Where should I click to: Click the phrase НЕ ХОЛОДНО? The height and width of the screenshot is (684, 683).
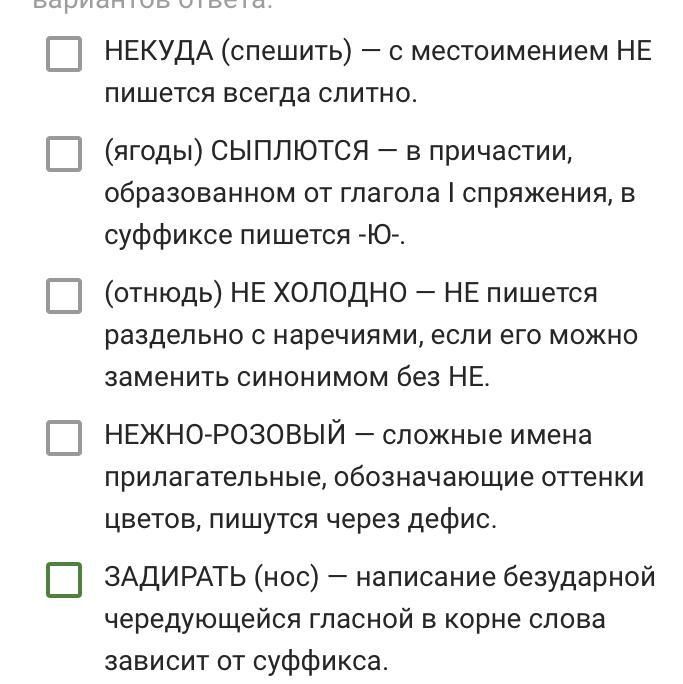318,293
